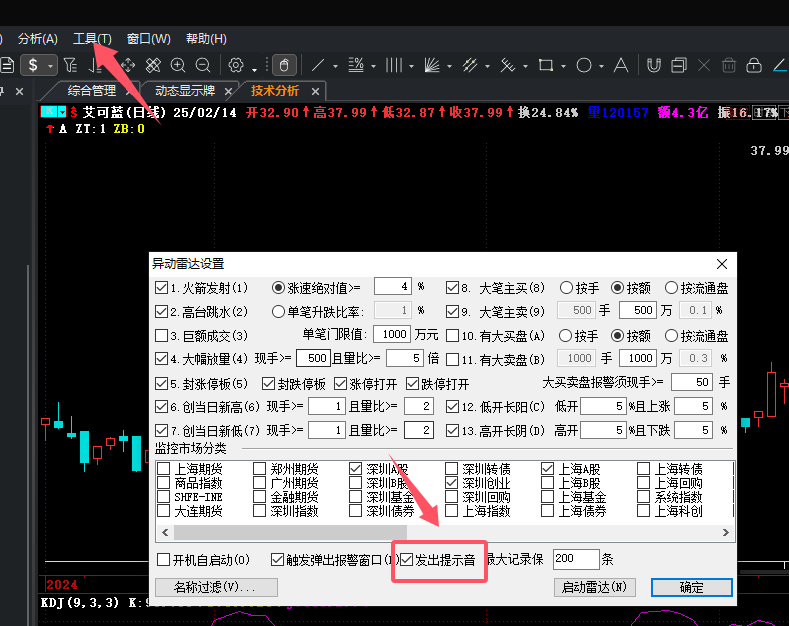Click the document page icon in toolbar

click(x=8, y=65)
